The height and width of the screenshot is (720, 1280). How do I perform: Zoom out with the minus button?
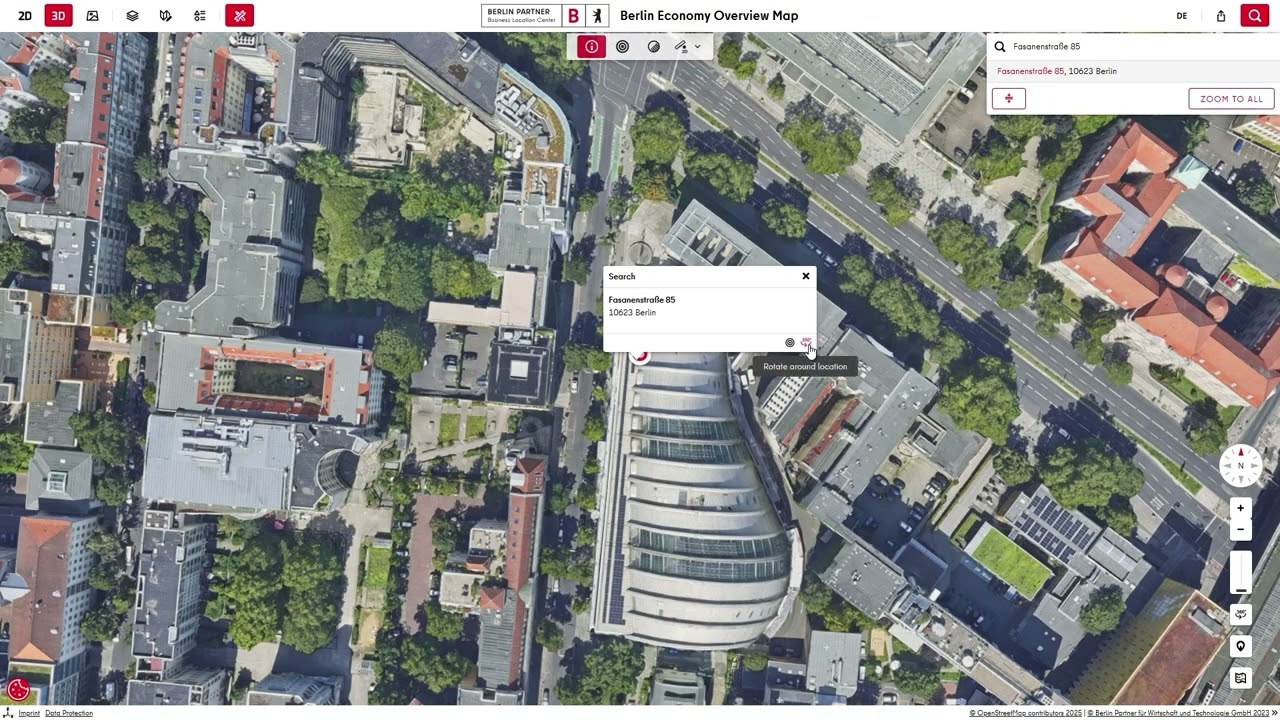[x=1241, y=530]
